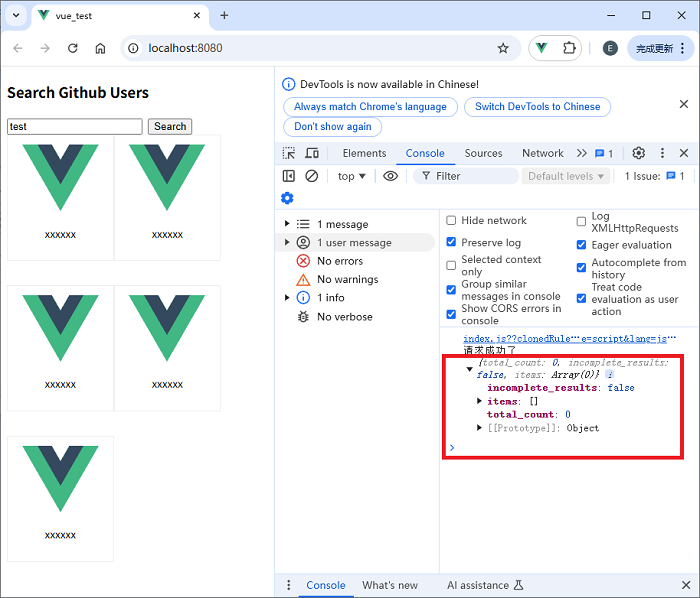The image size is (700, 598).
Task: Click the Search button
Action: tap(170, 127)
